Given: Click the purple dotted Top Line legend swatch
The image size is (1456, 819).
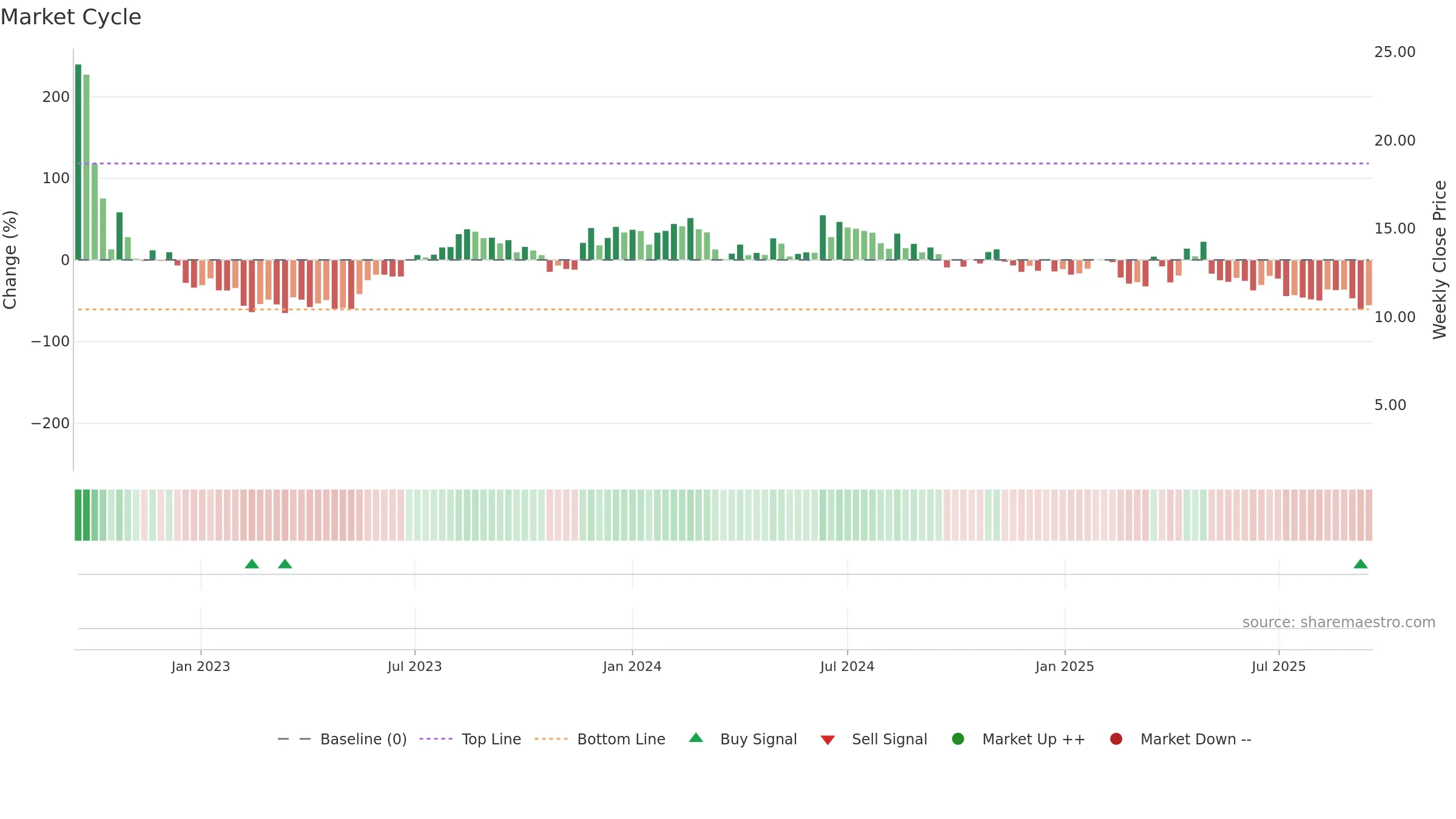Looking at the screenshot, I should click(436, 739).
